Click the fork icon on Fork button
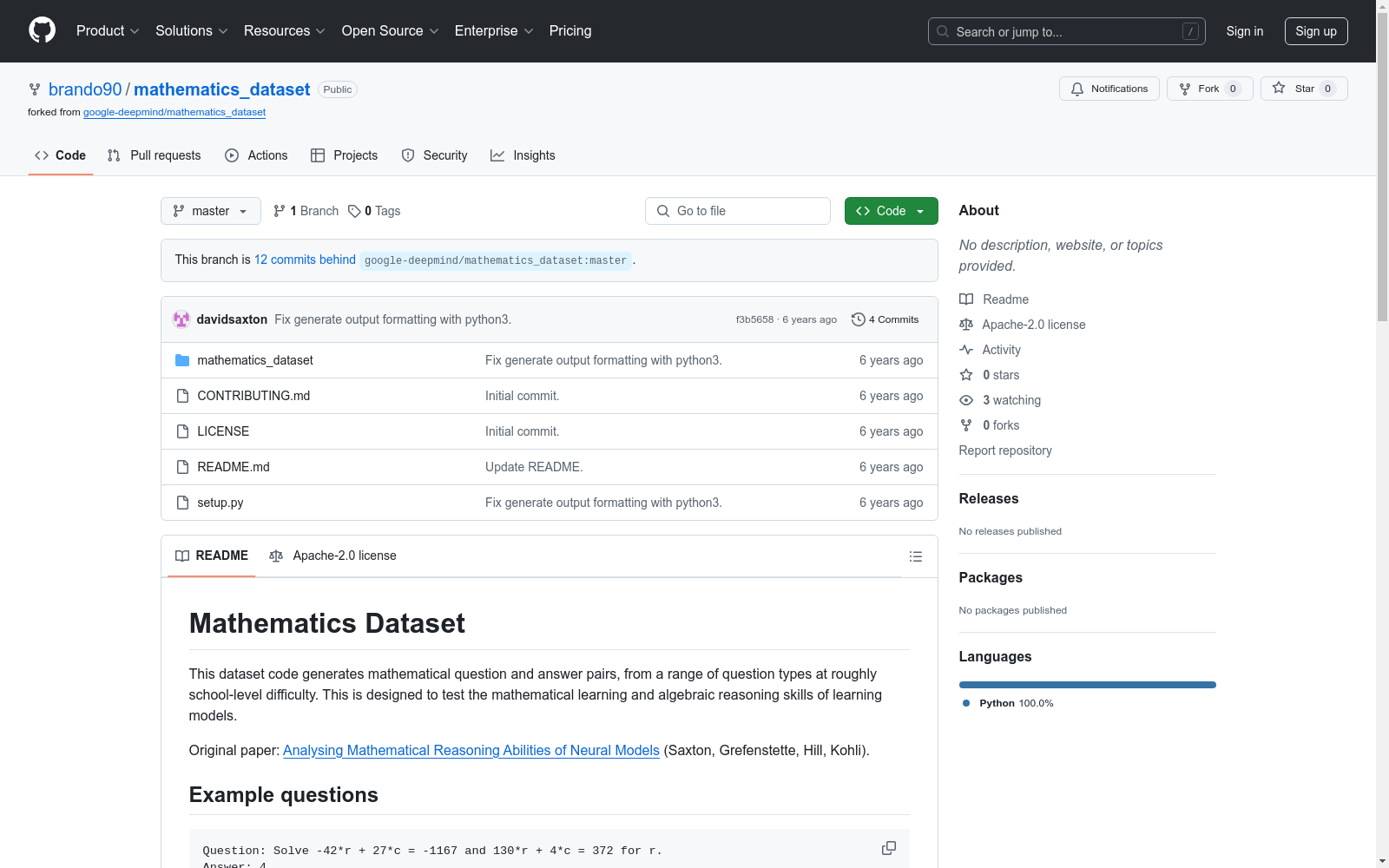This screenshot has width=1389, height=868. tap(1185, 89)
